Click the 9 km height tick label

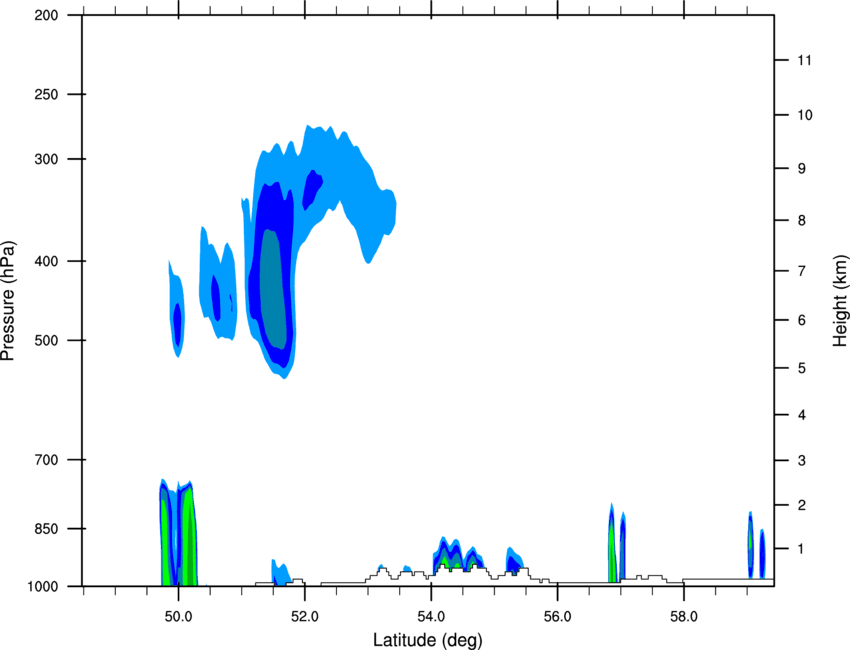(802, 169)
